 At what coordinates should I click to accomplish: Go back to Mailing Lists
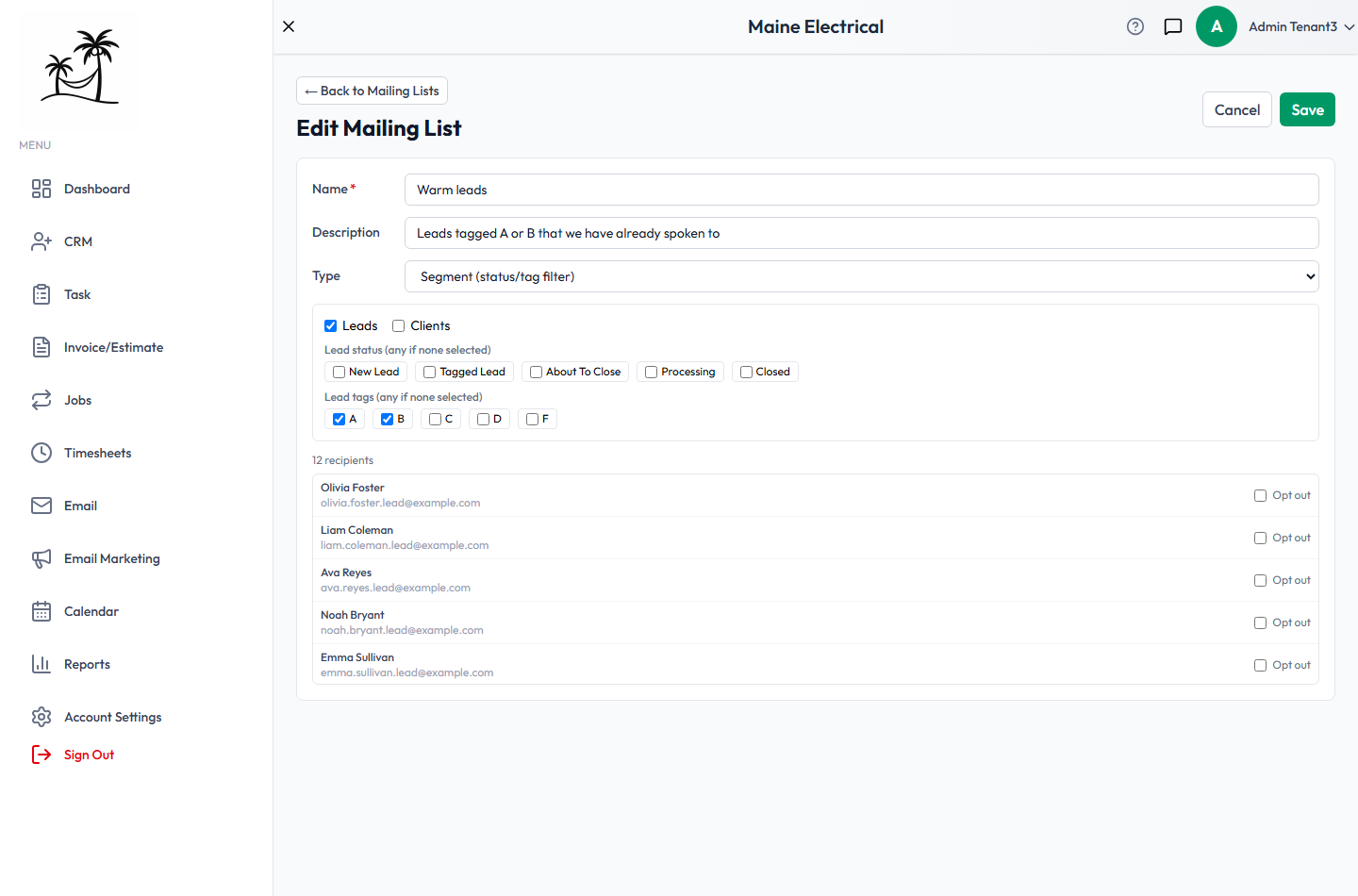(x=372, y=91)
